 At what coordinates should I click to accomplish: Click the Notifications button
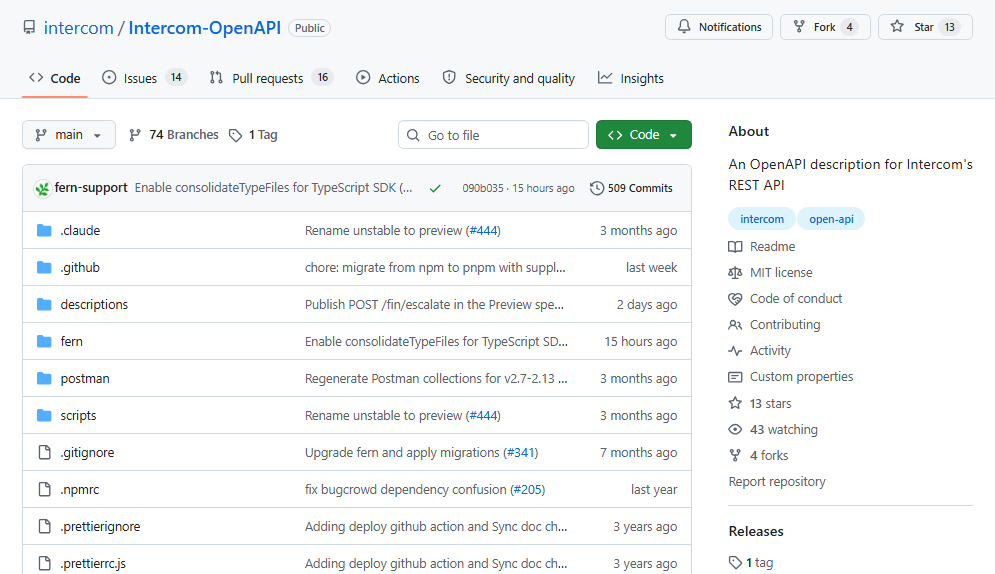(718, 27)
